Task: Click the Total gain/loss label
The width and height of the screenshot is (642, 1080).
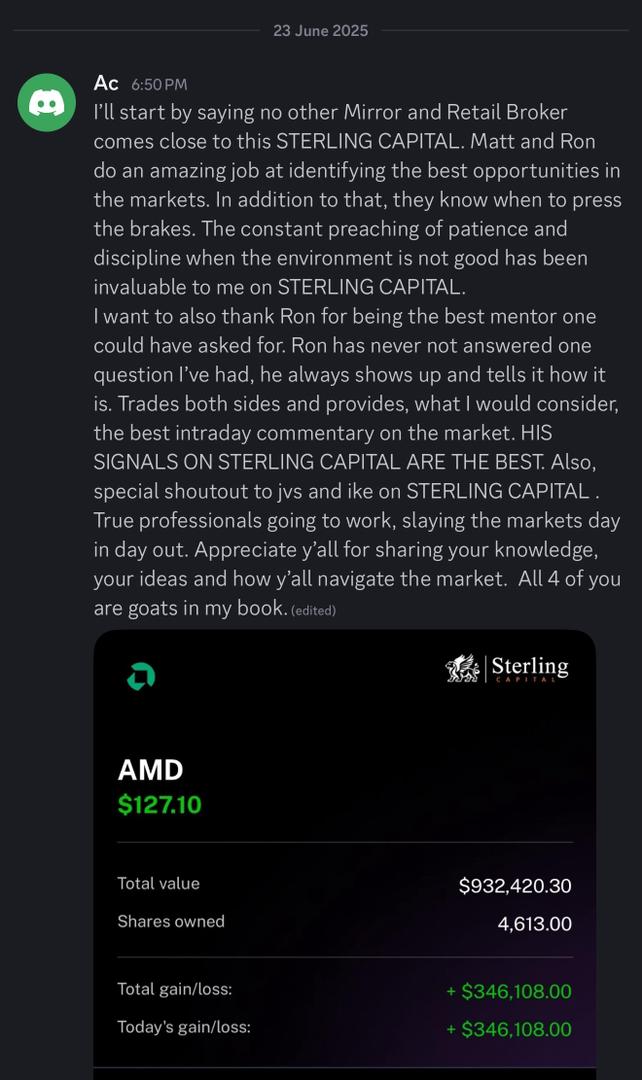Action: [x=175, y=989]
